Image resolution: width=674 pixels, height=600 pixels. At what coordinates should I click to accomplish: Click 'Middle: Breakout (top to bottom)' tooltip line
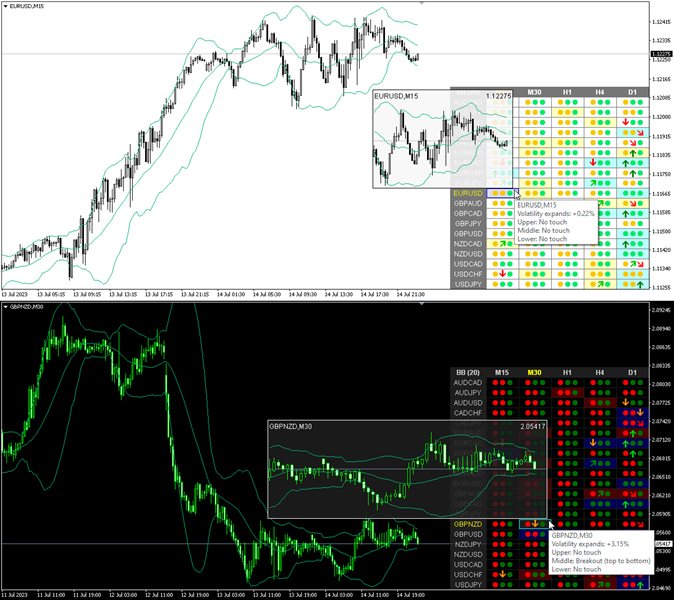[x=601, y=561]
